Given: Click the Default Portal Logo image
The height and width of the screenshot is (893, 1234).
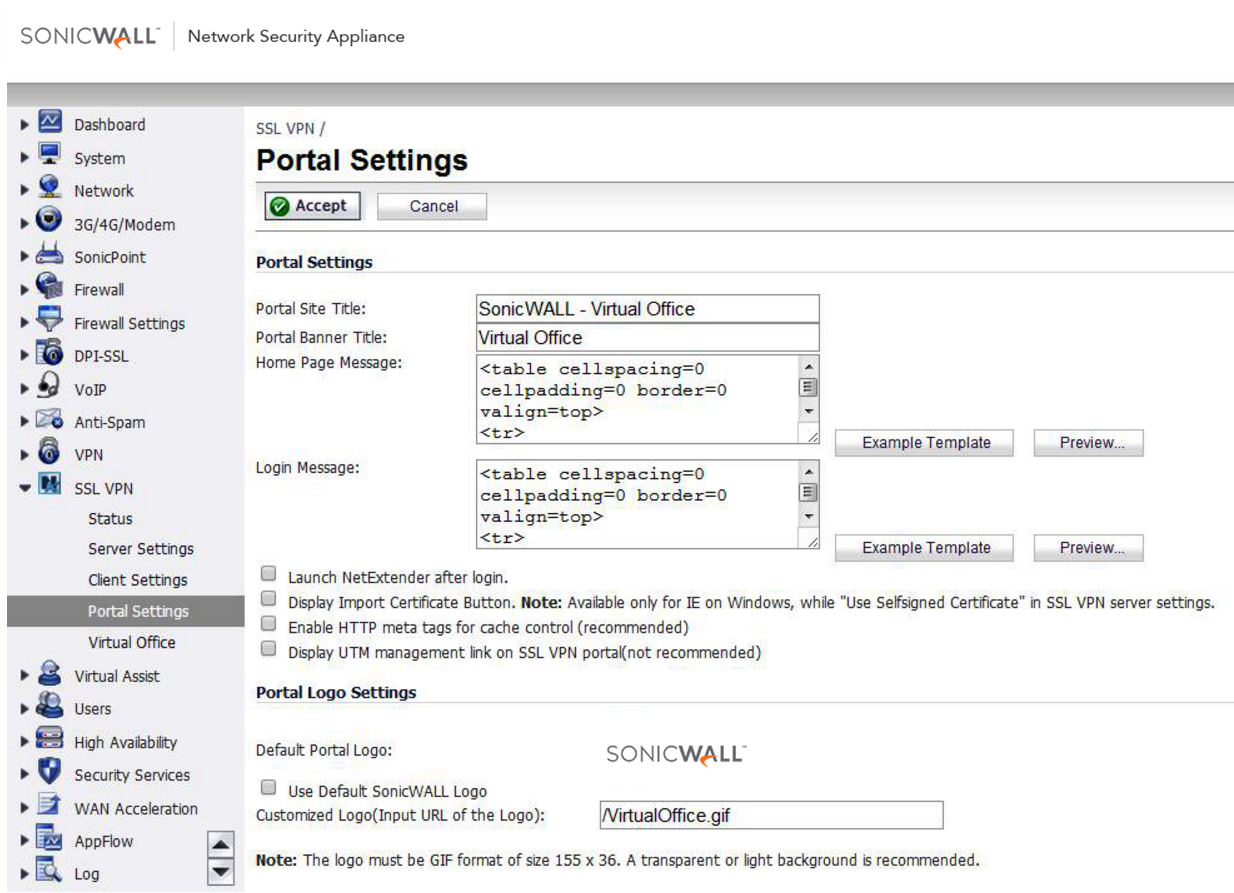Looking at the screenshot, I should [676, 755].
